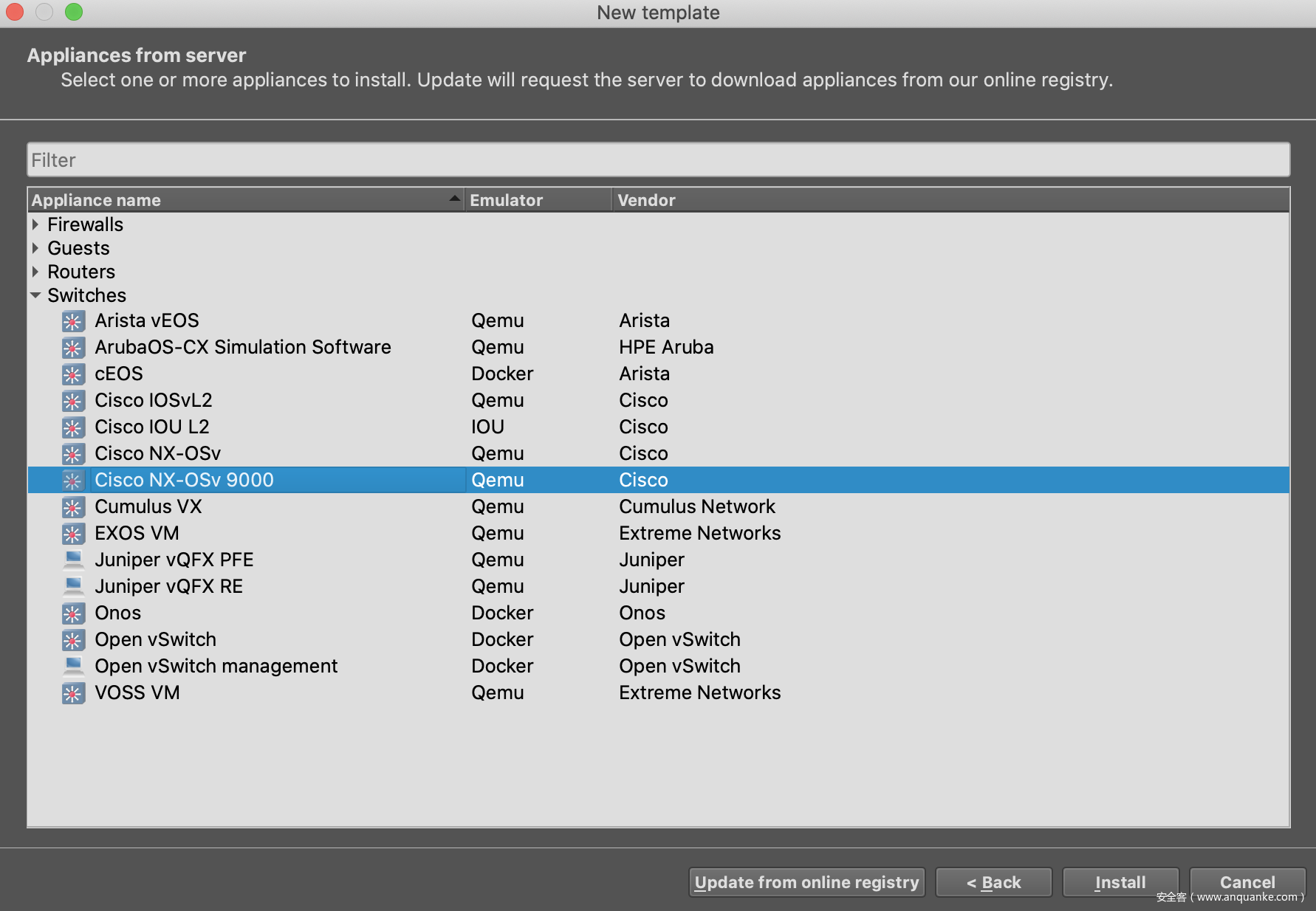
Task: Collapse the Switches category
Action: 35,295
